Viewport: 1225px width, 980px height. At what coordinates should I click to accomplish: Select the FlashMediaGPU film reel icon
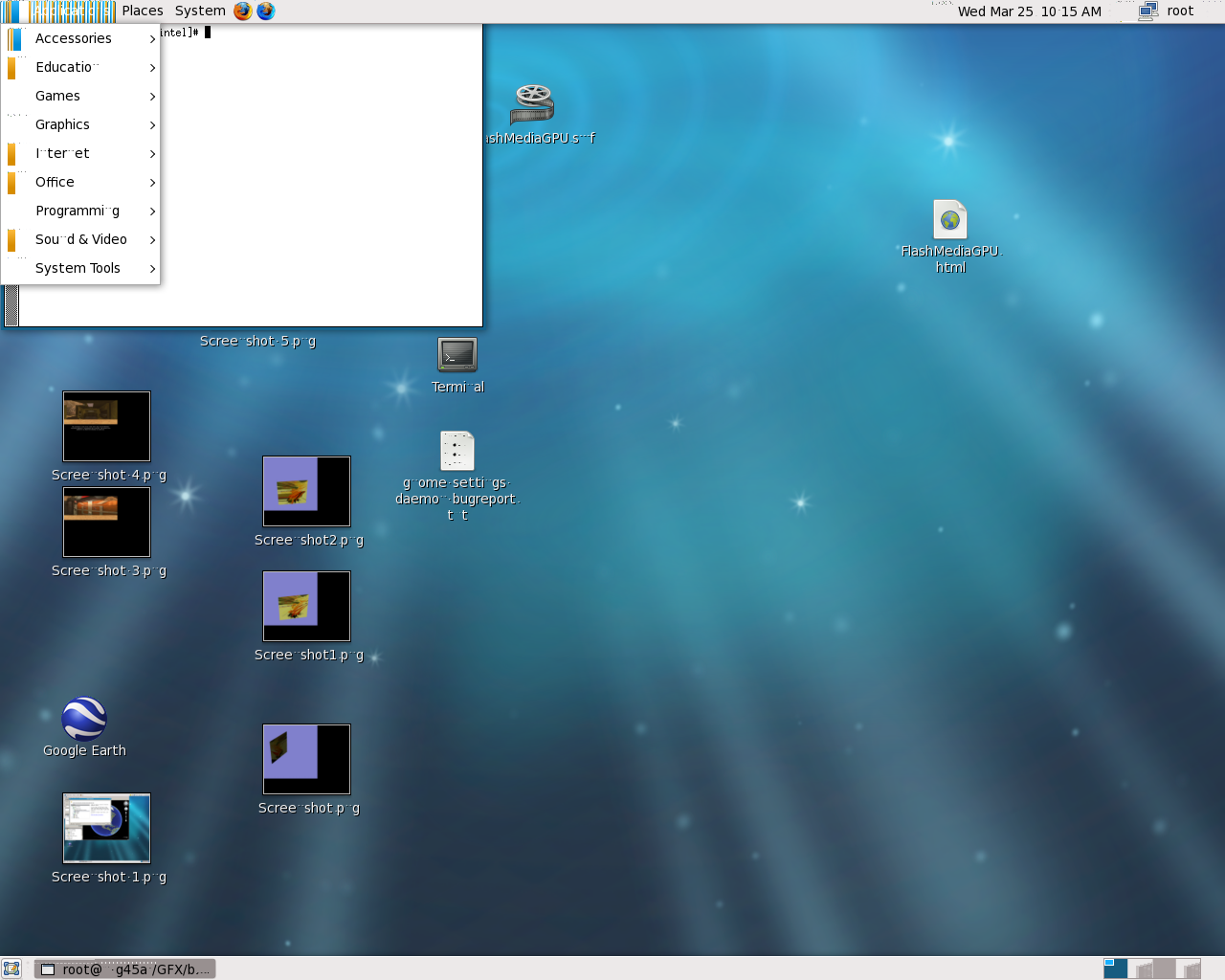533,105
